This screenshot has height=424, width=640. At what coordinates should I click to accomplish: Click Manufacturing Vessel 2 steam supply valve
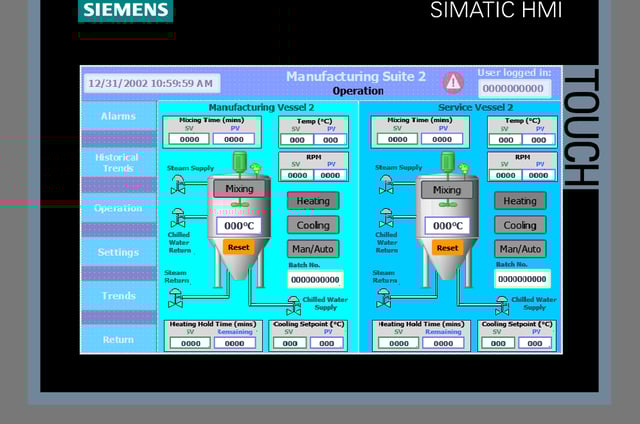tap(178, 184)
